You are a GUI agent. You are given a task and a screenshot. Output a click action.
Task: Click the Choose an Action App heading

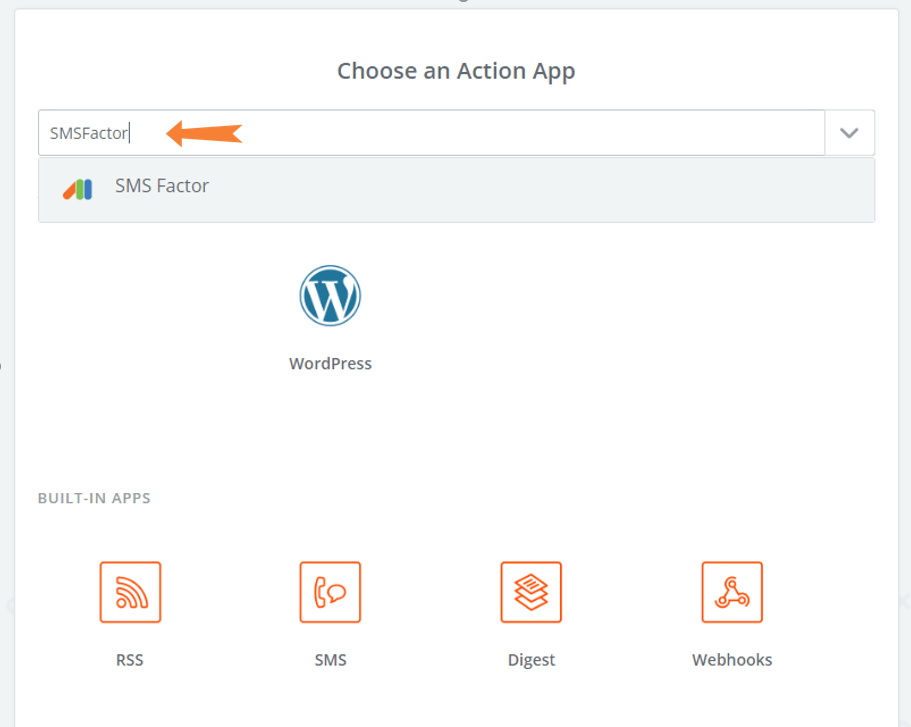pos(456,71)
